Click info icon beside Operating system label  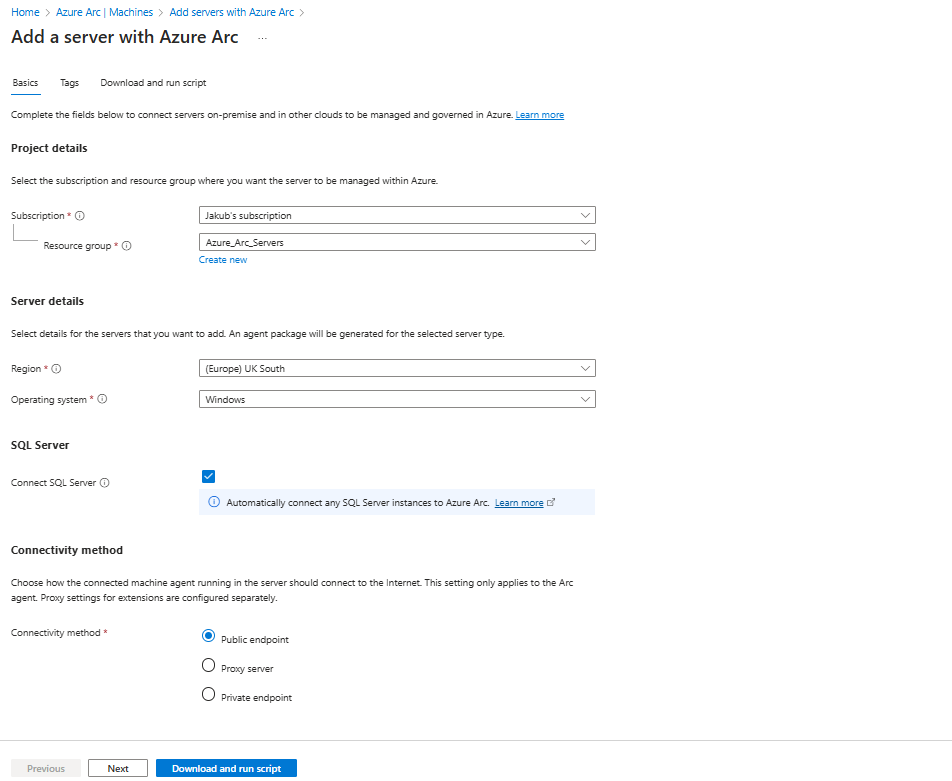click(x=102, y=399)
